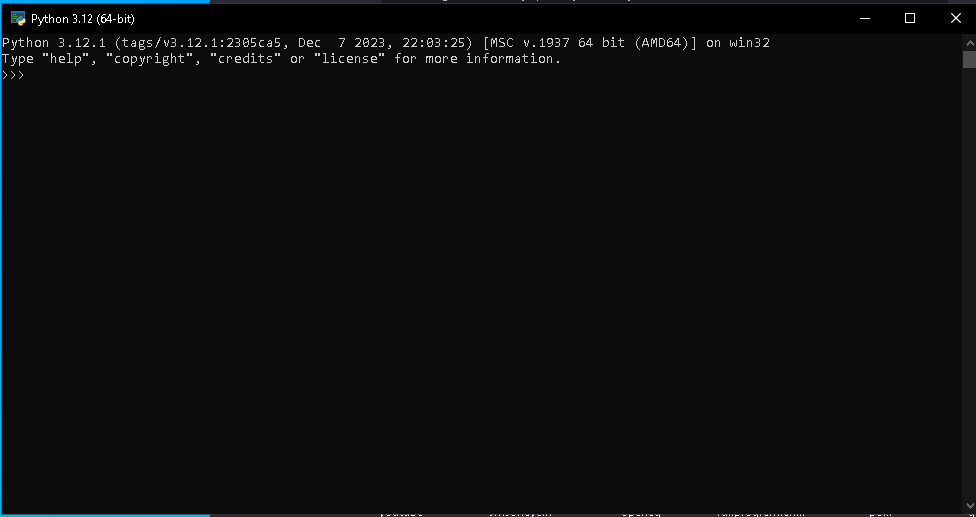Screen dimensions: 976x517
Task: Open the Python icon system menu
Action: pos(18,19)
